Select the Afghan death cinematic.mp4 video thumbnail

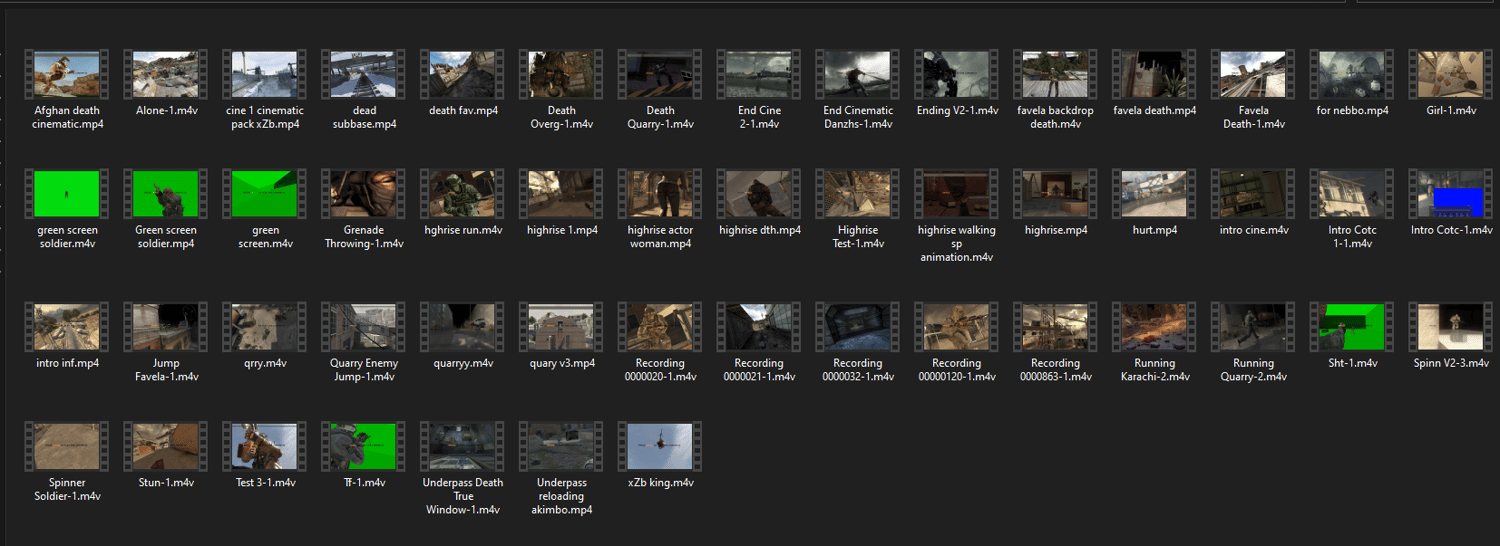click(x=67, y=75)
